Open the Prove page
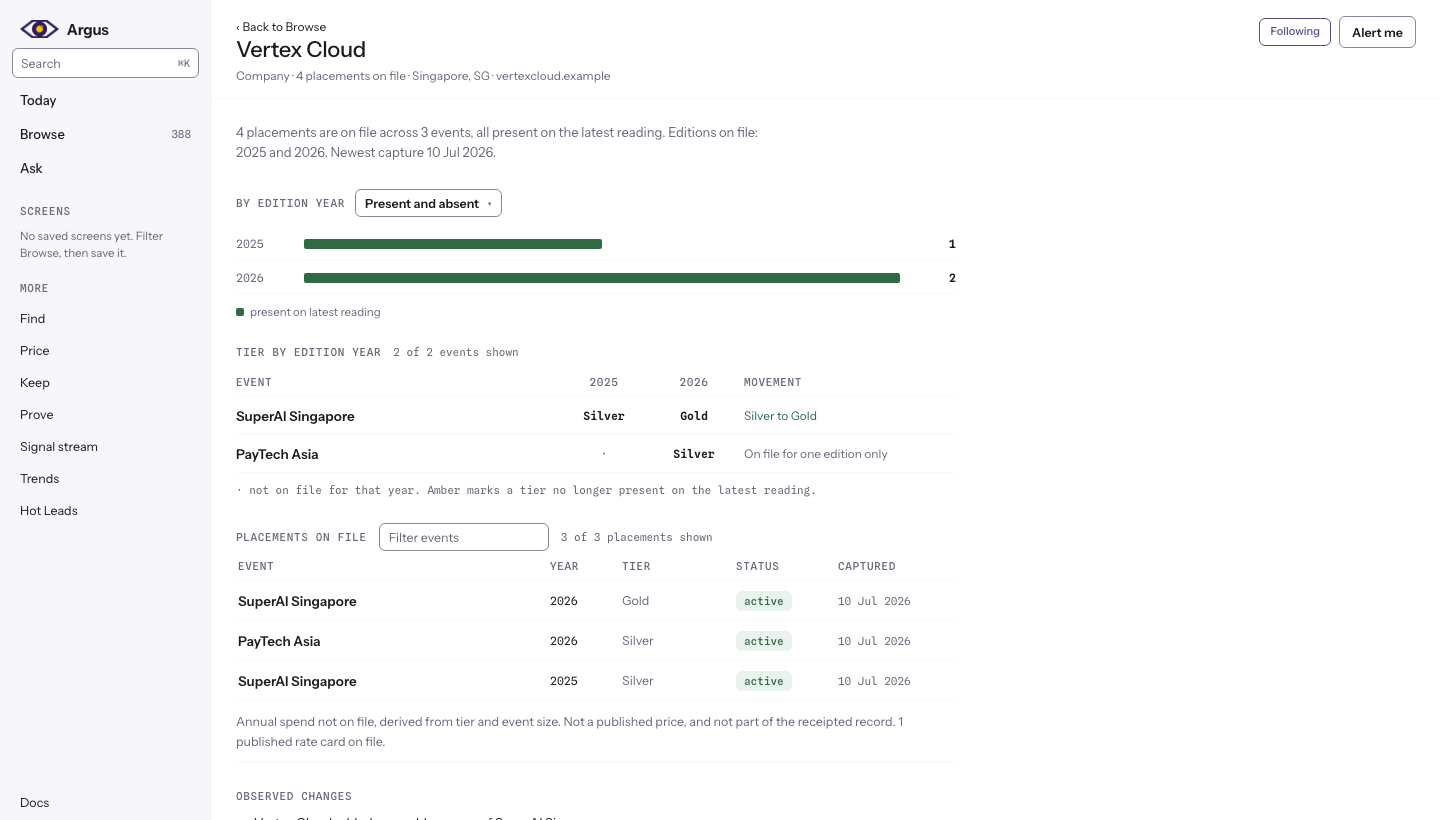The width and height of the screenshot is (1440, 820). (36, 414)
